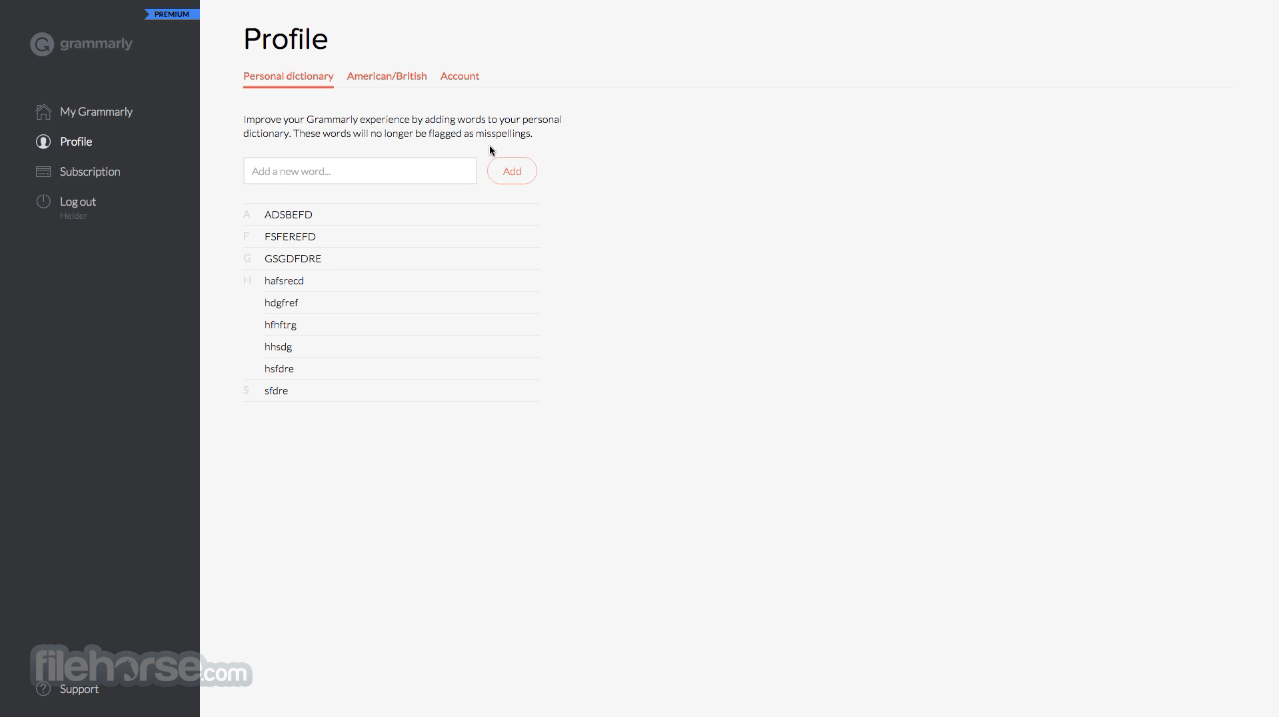
Task: Select the hafsrecd dictionary entry
Action: click(x=284, y=281)
